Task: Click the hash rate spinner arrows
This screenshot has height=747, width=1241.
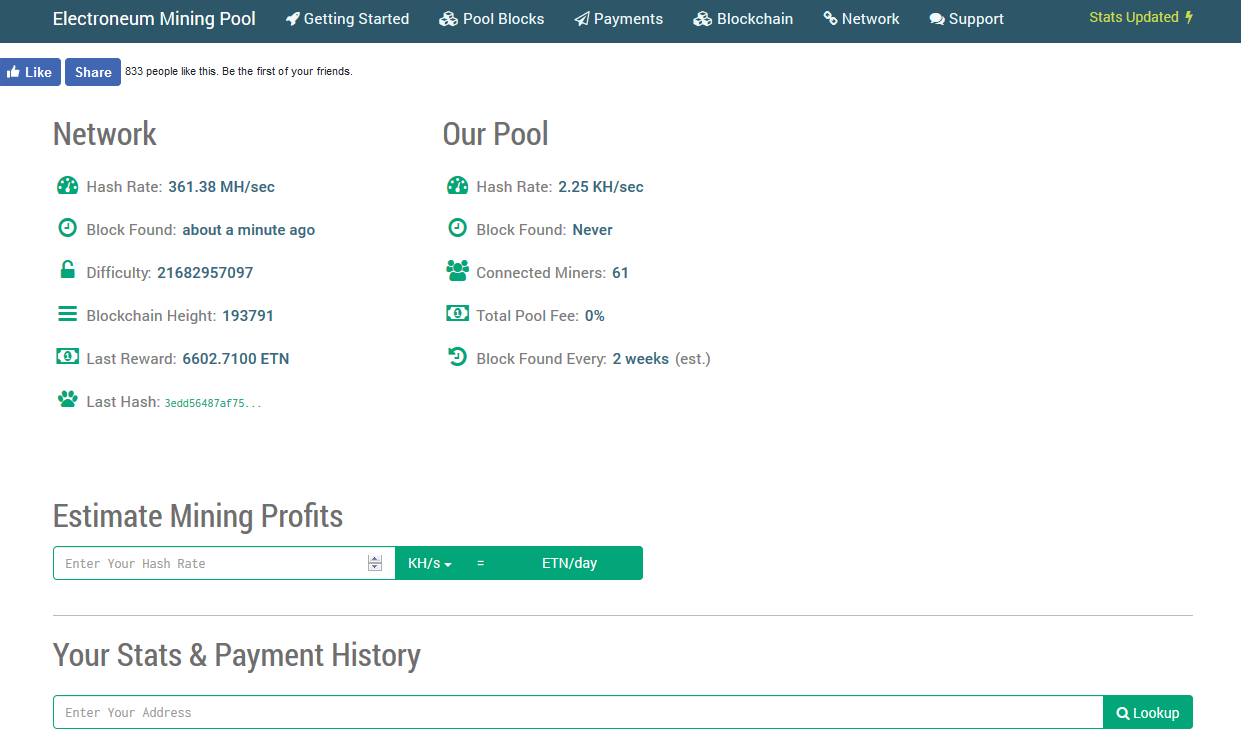Action: (x=375, y=563)
